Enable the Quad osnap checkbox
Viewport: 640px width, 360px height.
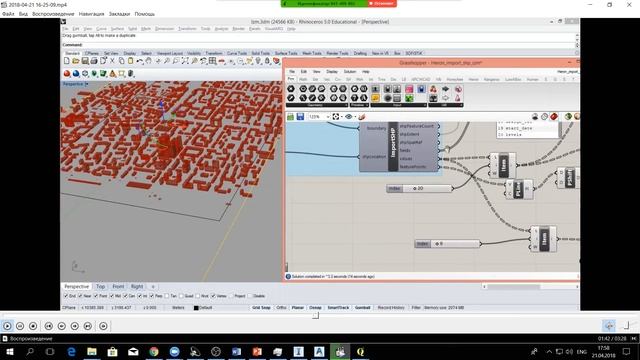pos(182,296)
